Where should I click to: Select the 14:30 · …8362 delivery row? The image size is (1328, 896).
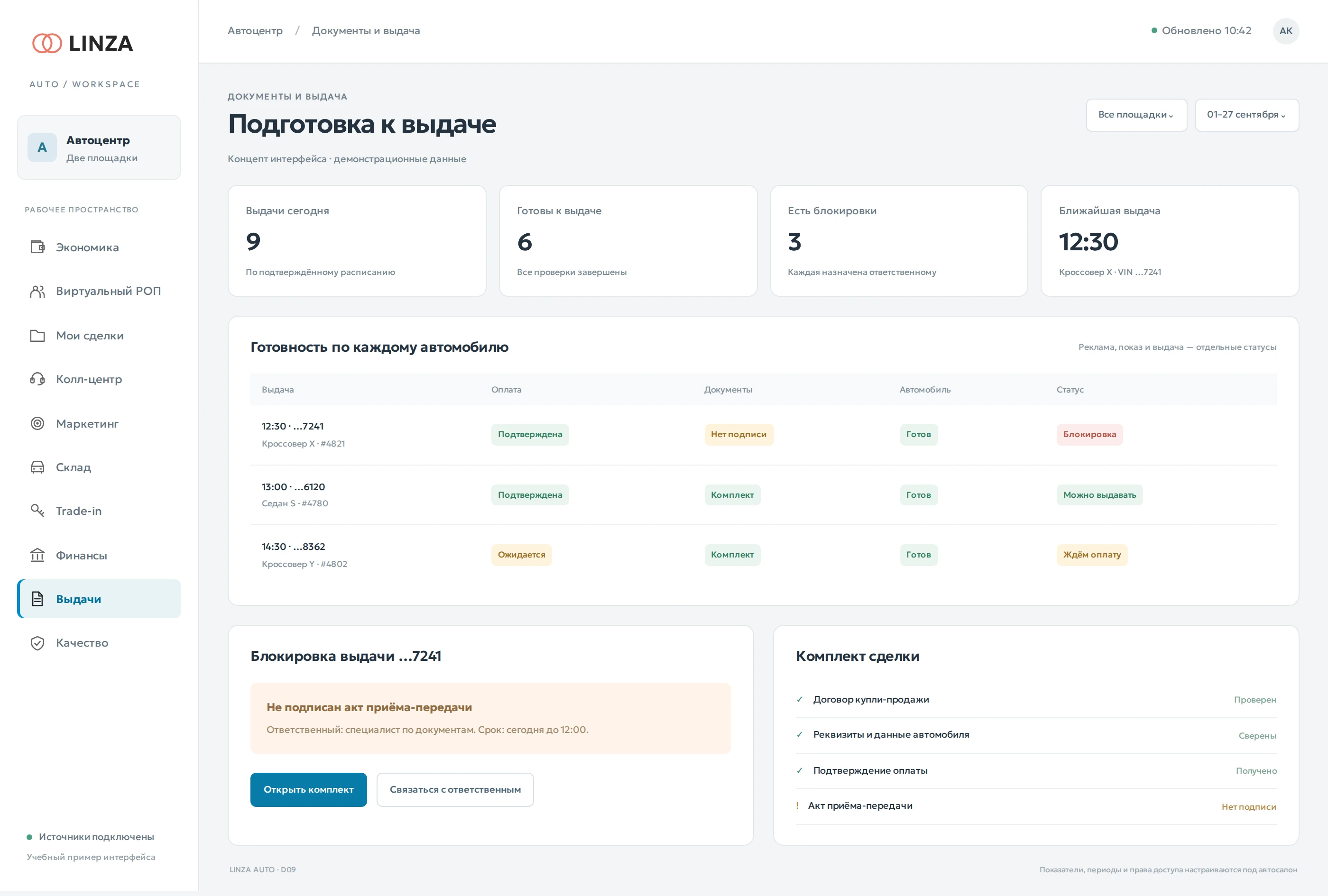[764, 555]
